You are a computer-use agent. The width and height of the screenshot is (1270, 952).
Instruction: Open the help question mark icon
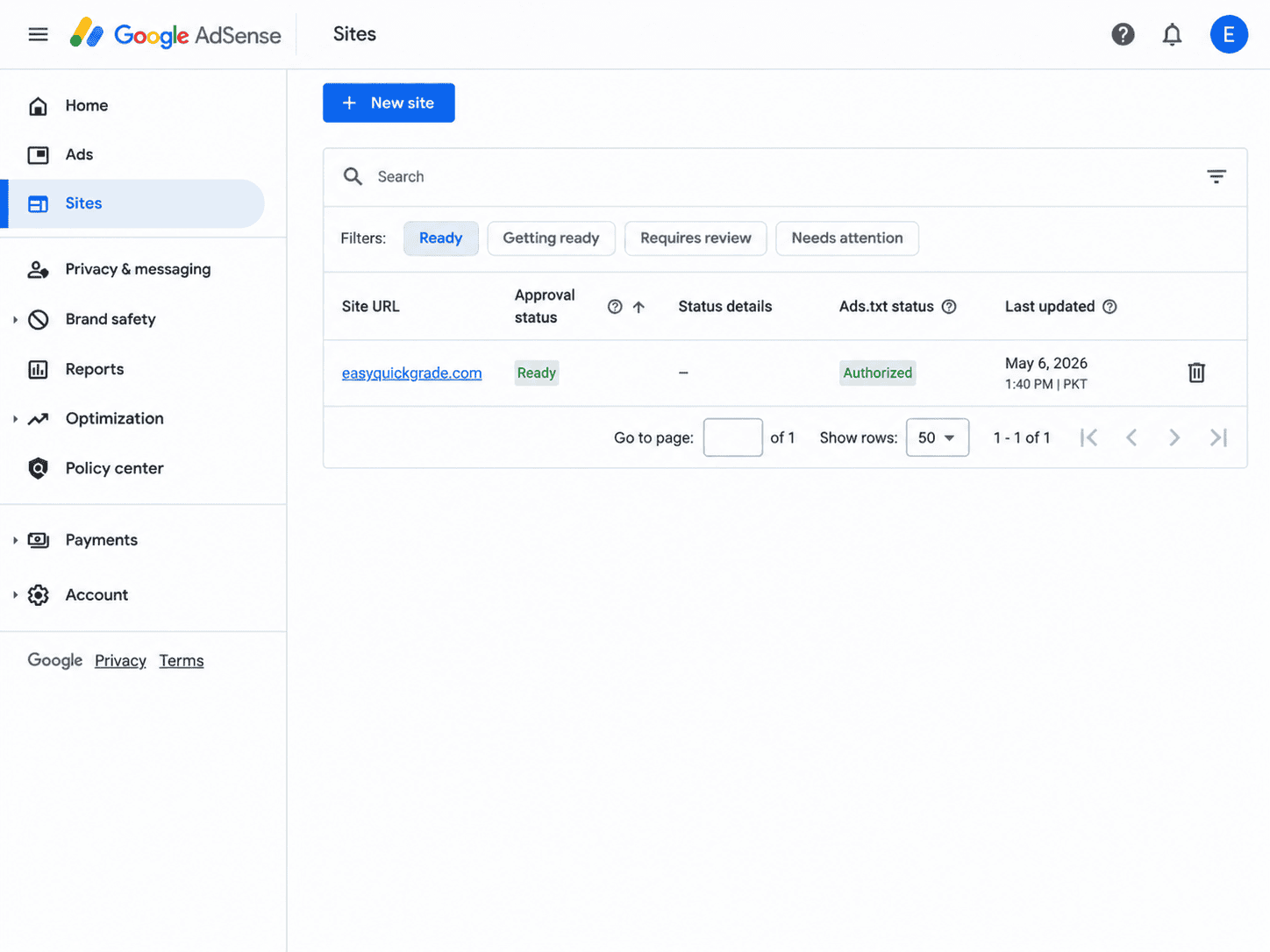[x=1123, y=34]
